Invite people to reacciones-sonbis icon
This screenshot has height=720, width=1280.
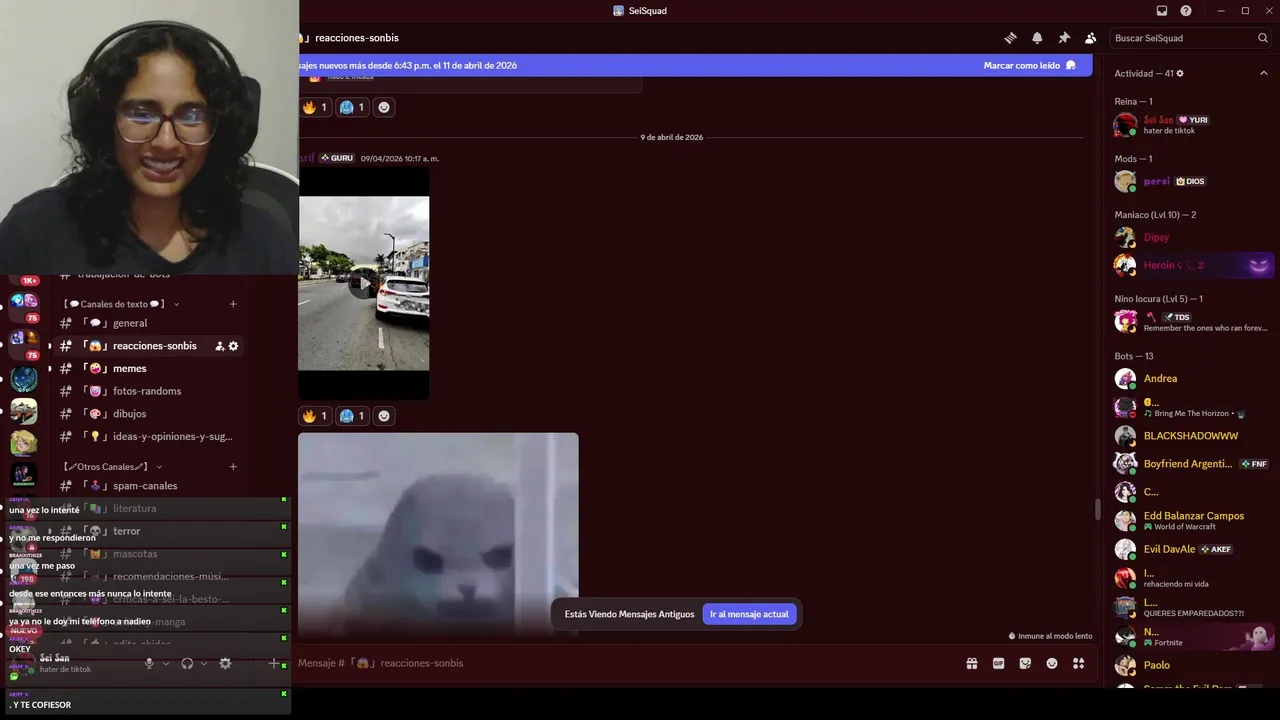pos(219,346)
